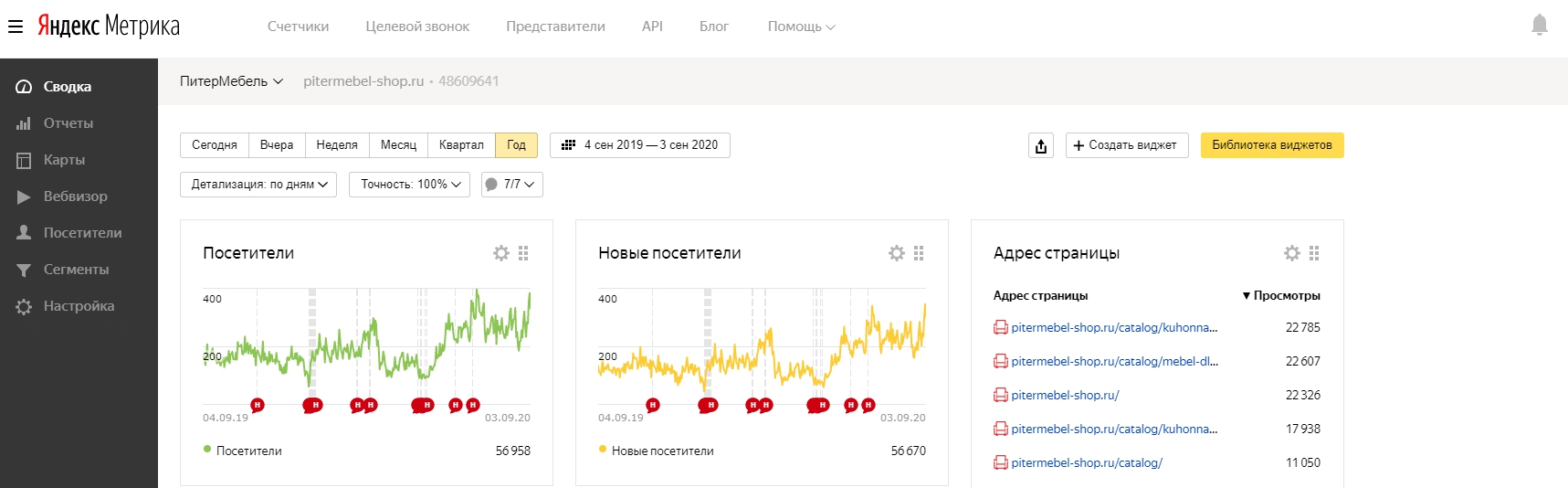Open settings gear of Посетители widget
The height and width of the screenshot is (488, 1568).
pos(501,253)
